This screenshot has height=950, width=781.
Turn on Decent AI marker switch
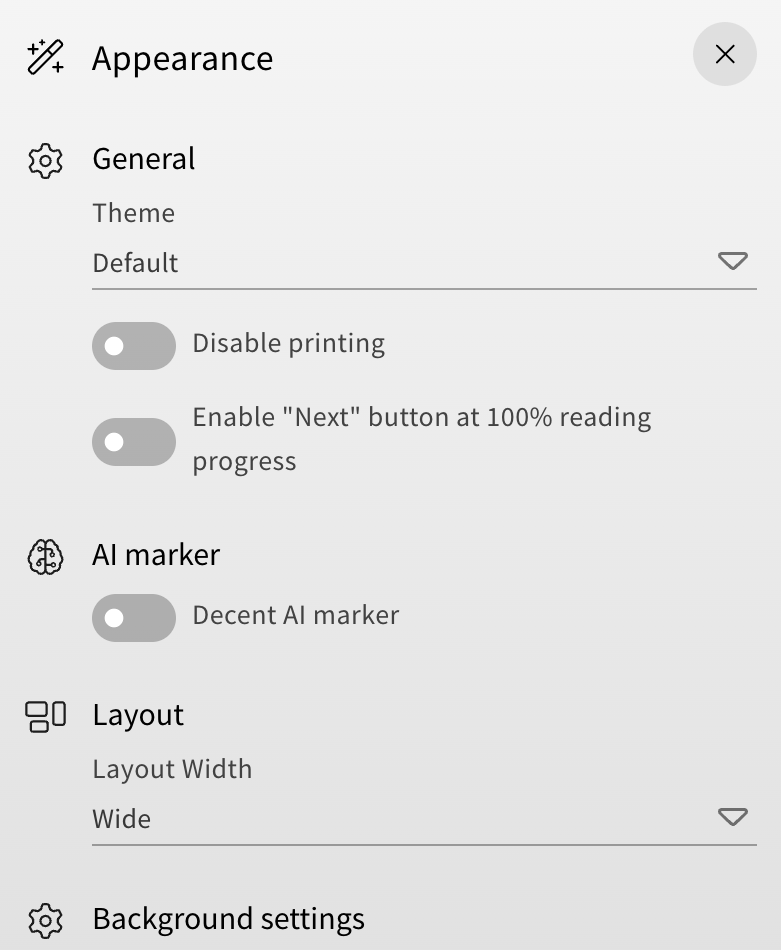(x=134, y=618)
